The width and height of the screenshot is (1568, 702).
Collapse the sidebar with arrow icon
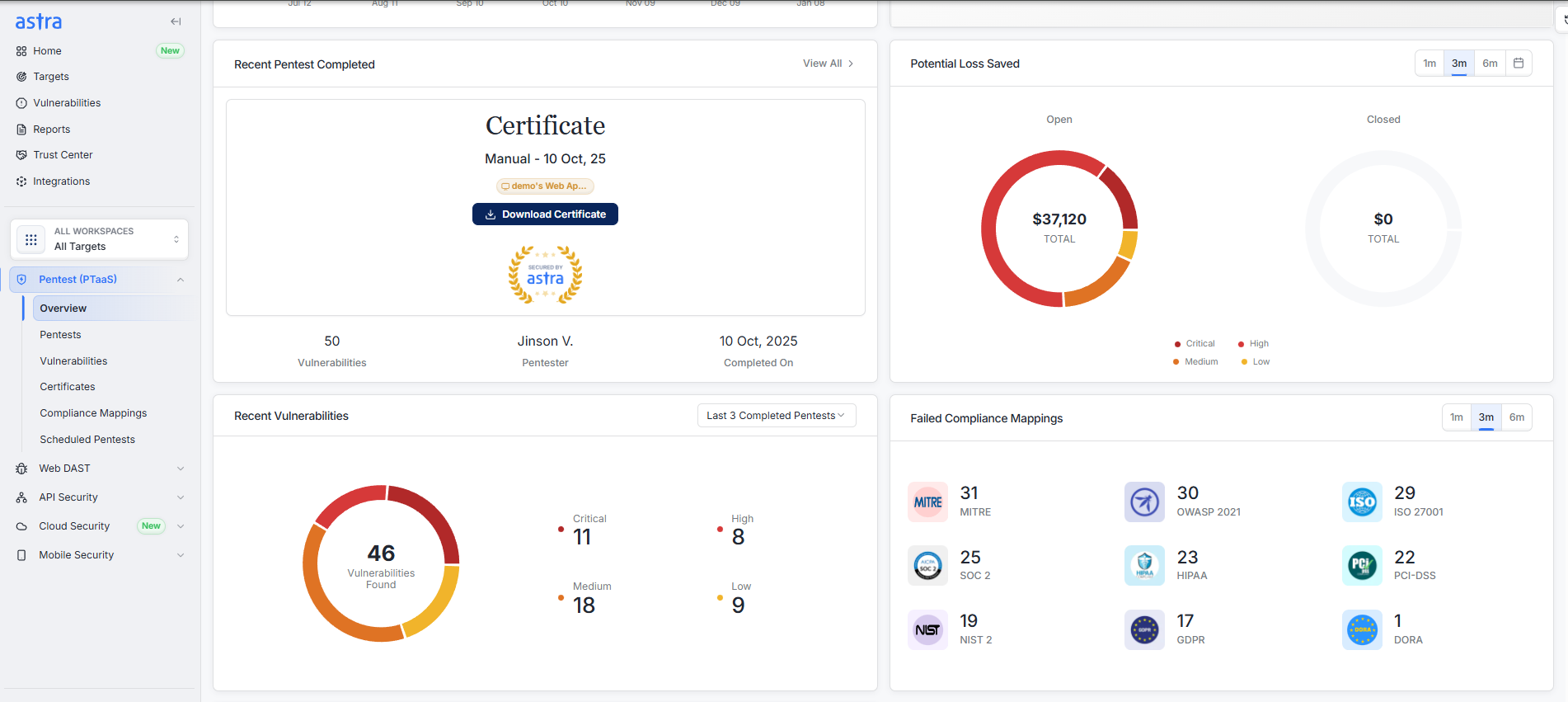[176, 21]
